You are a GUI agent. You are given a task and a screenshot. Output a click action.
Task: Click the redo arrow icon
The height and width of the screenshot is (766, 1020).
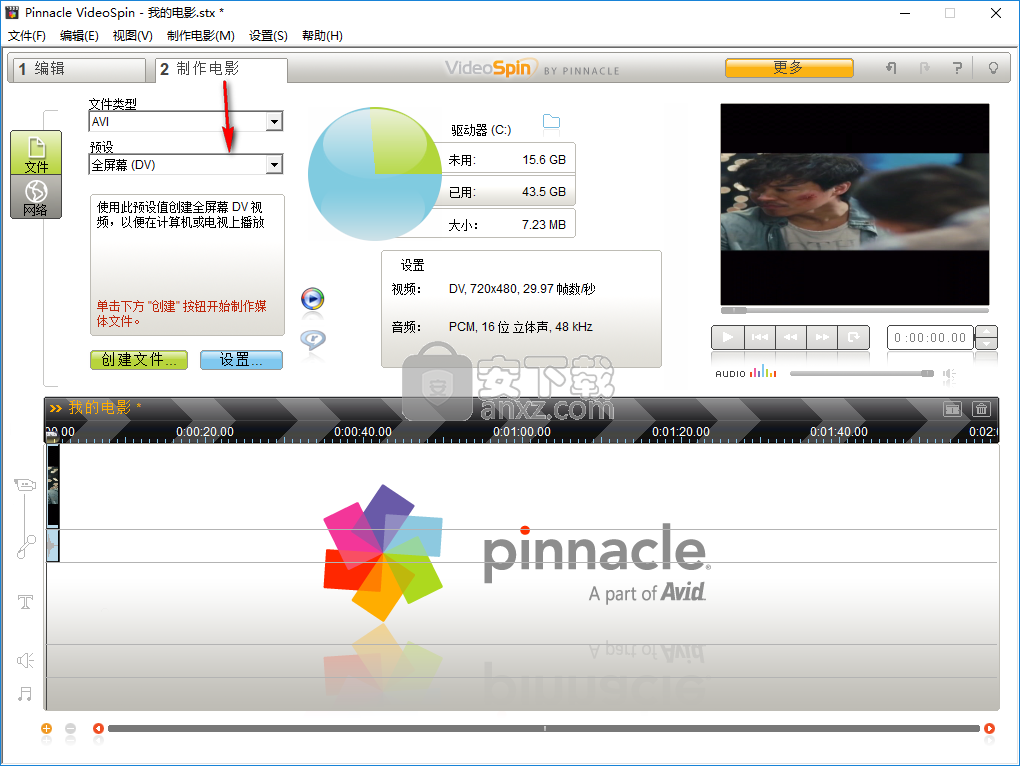[x=924, y=68]
